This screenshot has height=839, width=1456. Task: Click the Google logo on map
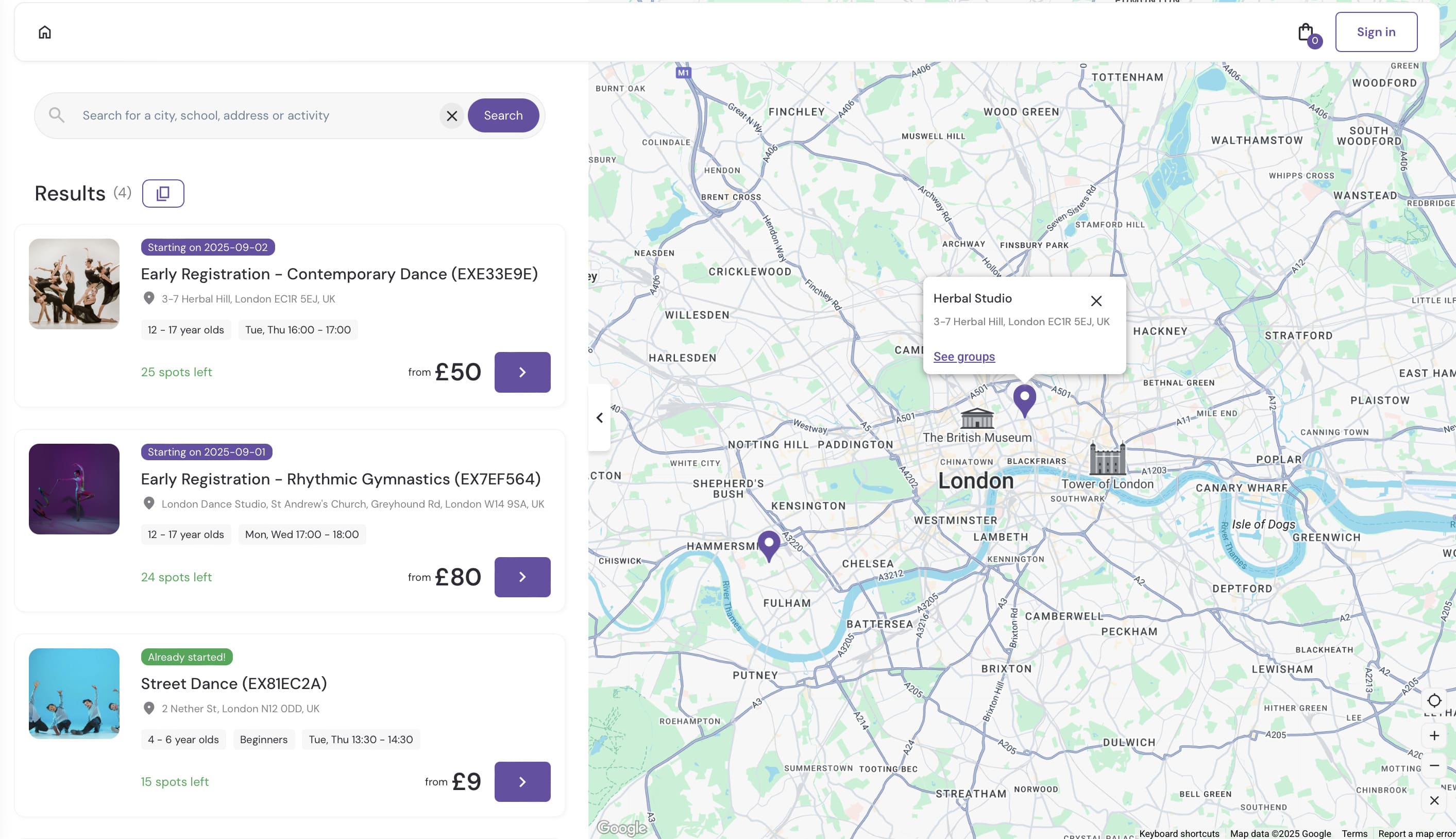pyautogui.click(x=622, y=828)
